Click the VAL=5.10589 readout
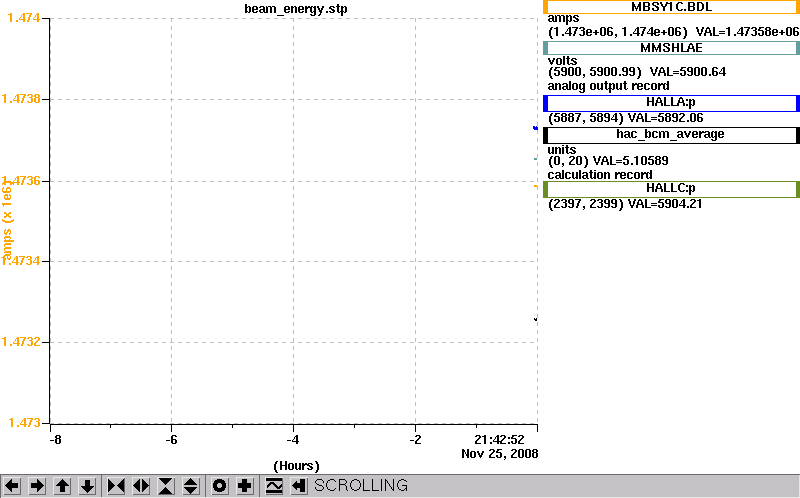Viewport: 800px width, 498px height. [x=631, y=161]
